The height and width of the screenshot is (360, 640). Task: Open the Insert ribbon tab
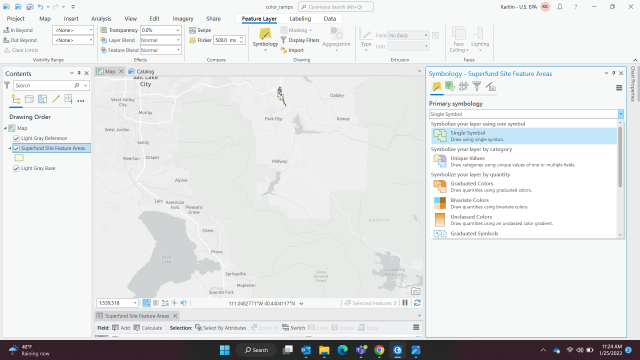click(71, 19)
